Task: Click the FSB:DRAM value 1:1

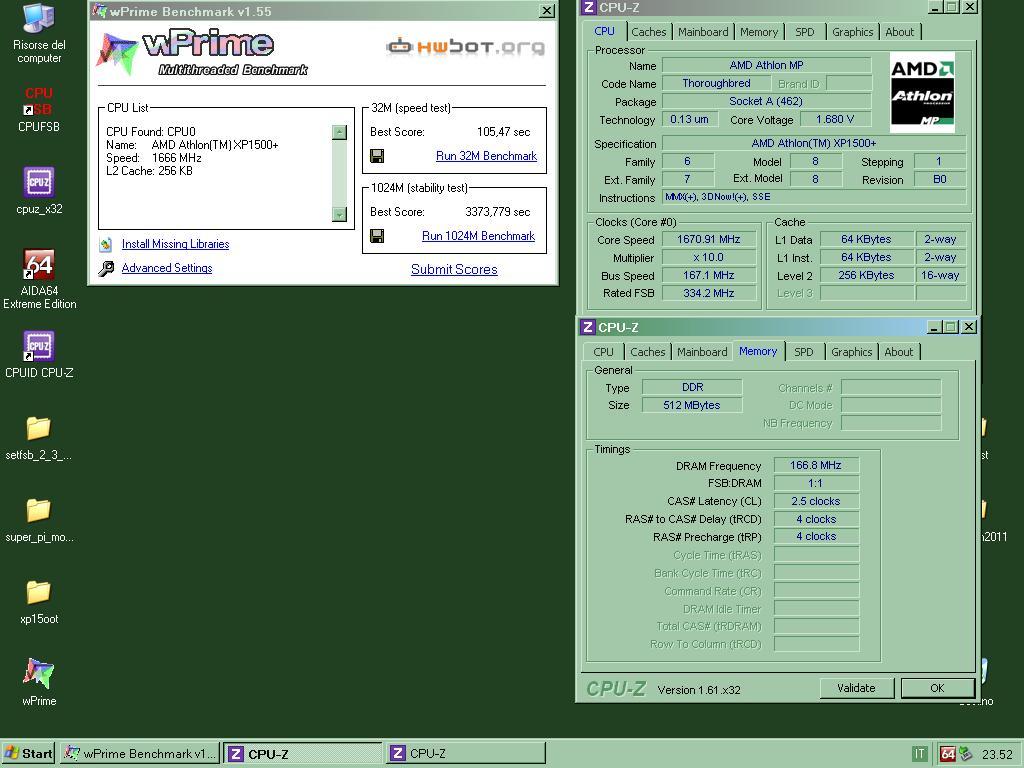Action: click(x=816, y=483)
